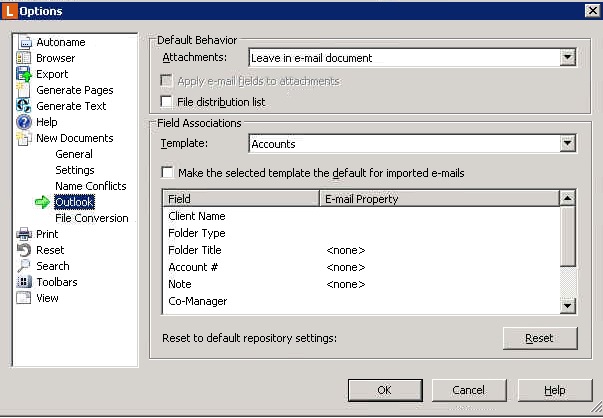Viewport: 603px width, 418px height.
Task: Check Make selected template the default
Action: (168, 173)
